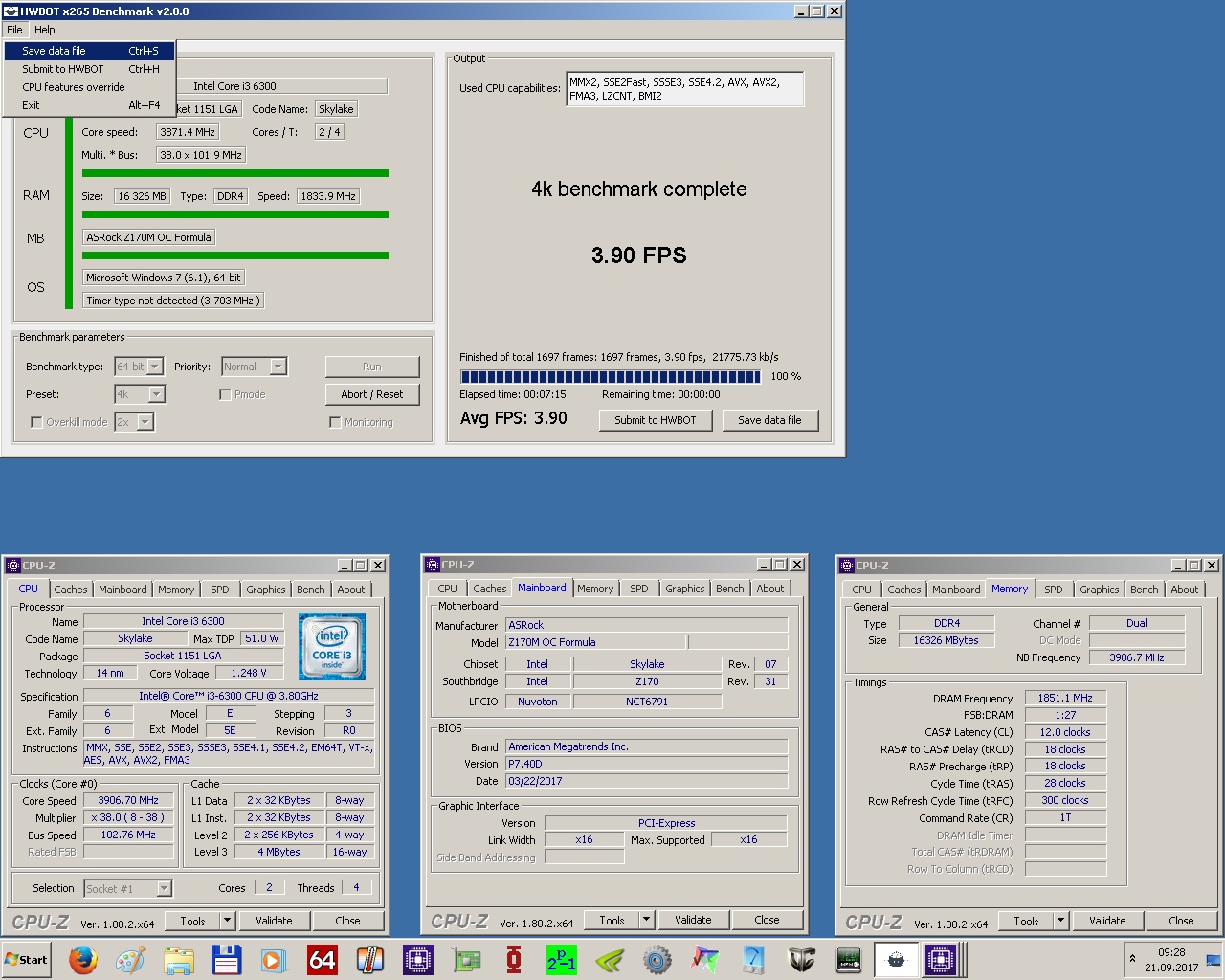The width and height of the screenshot is (1225, 980).
Task: Click HWBOT x265 title bar icon
Action: (x=11, y=11)
